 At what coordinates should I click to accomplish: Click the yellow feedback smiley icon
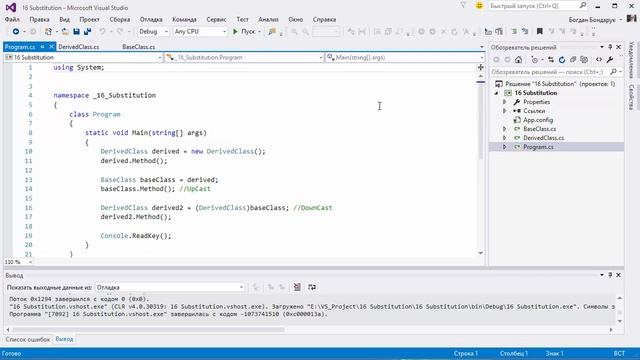tap(479, 6)
